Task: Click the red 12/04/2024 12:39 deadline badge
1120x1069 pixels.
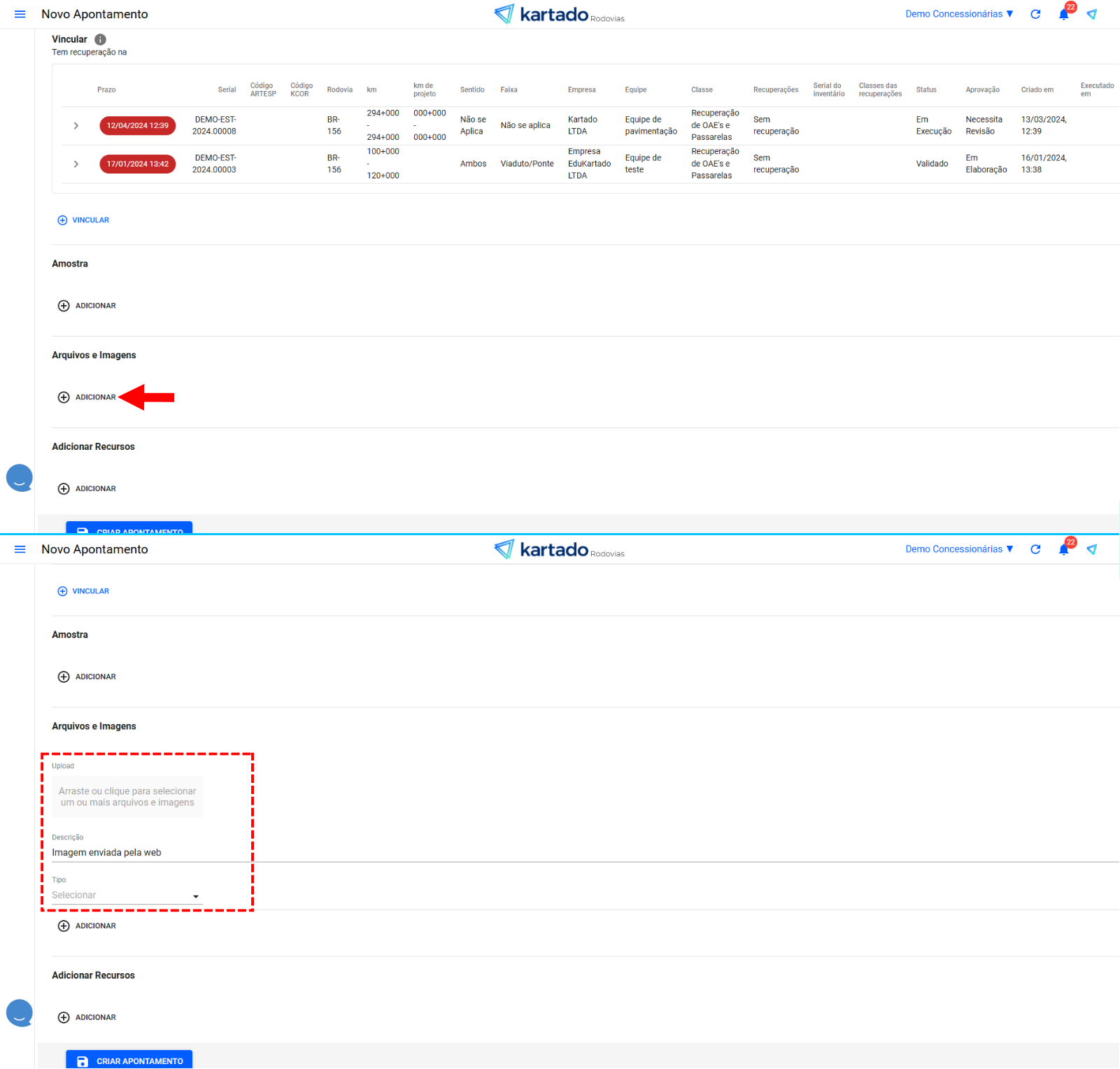Action: point(138,126)
